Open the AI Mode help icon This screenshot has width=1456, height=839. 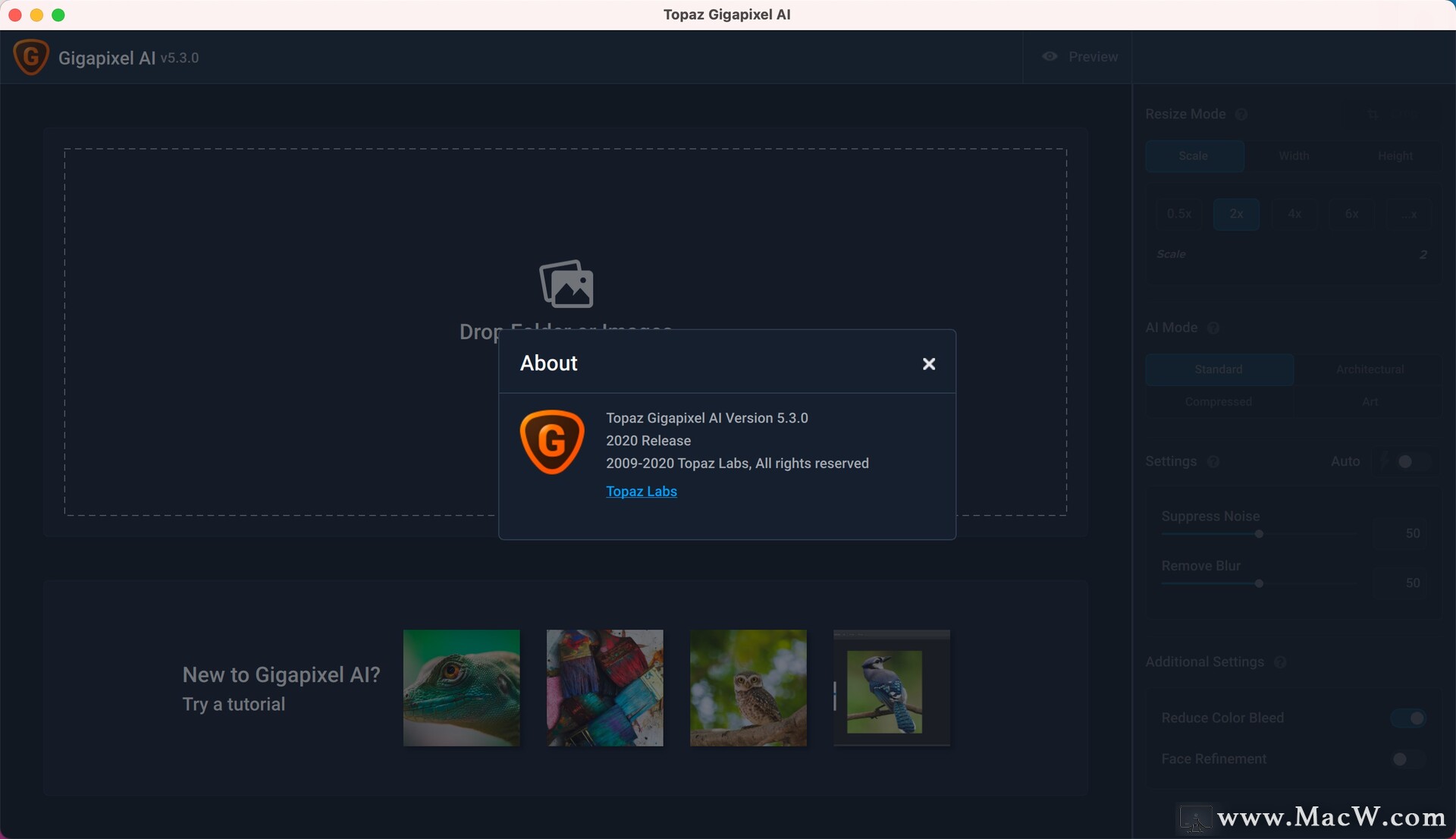[1213, 328]
